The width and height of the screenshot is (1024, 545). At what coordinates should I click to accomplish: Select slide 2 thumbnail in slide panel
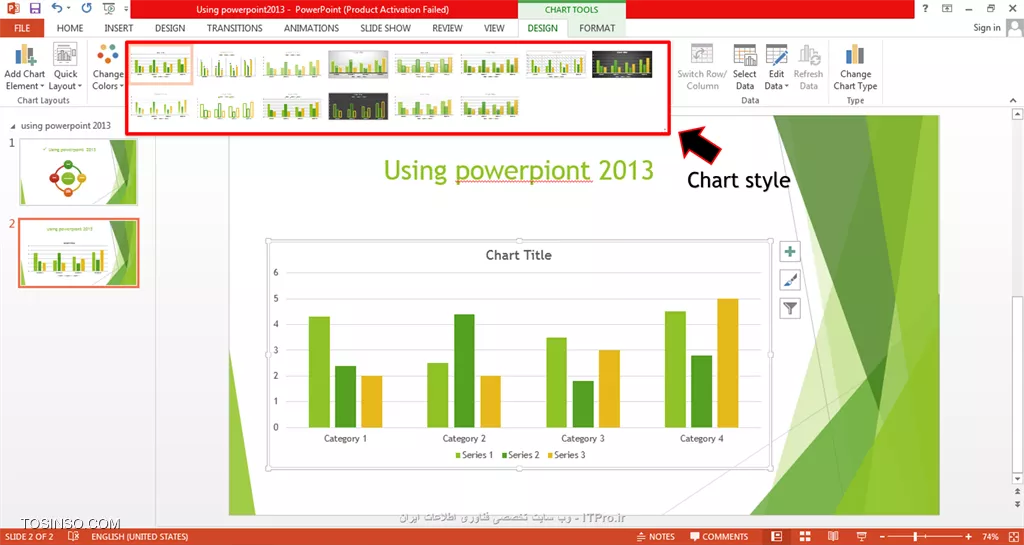[78, 253]
